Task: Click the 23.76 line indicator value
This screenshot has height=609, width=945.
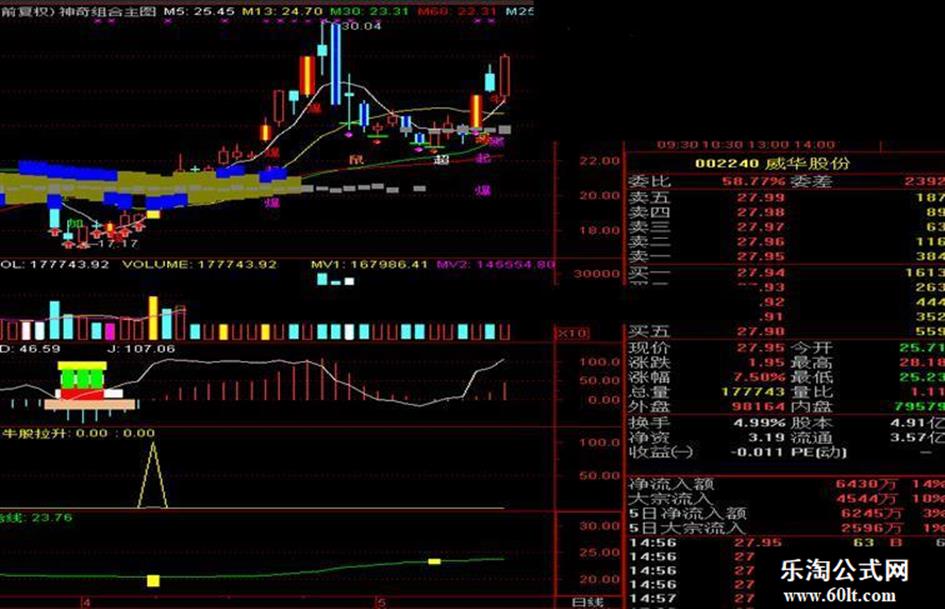Action: click(52, 517)
